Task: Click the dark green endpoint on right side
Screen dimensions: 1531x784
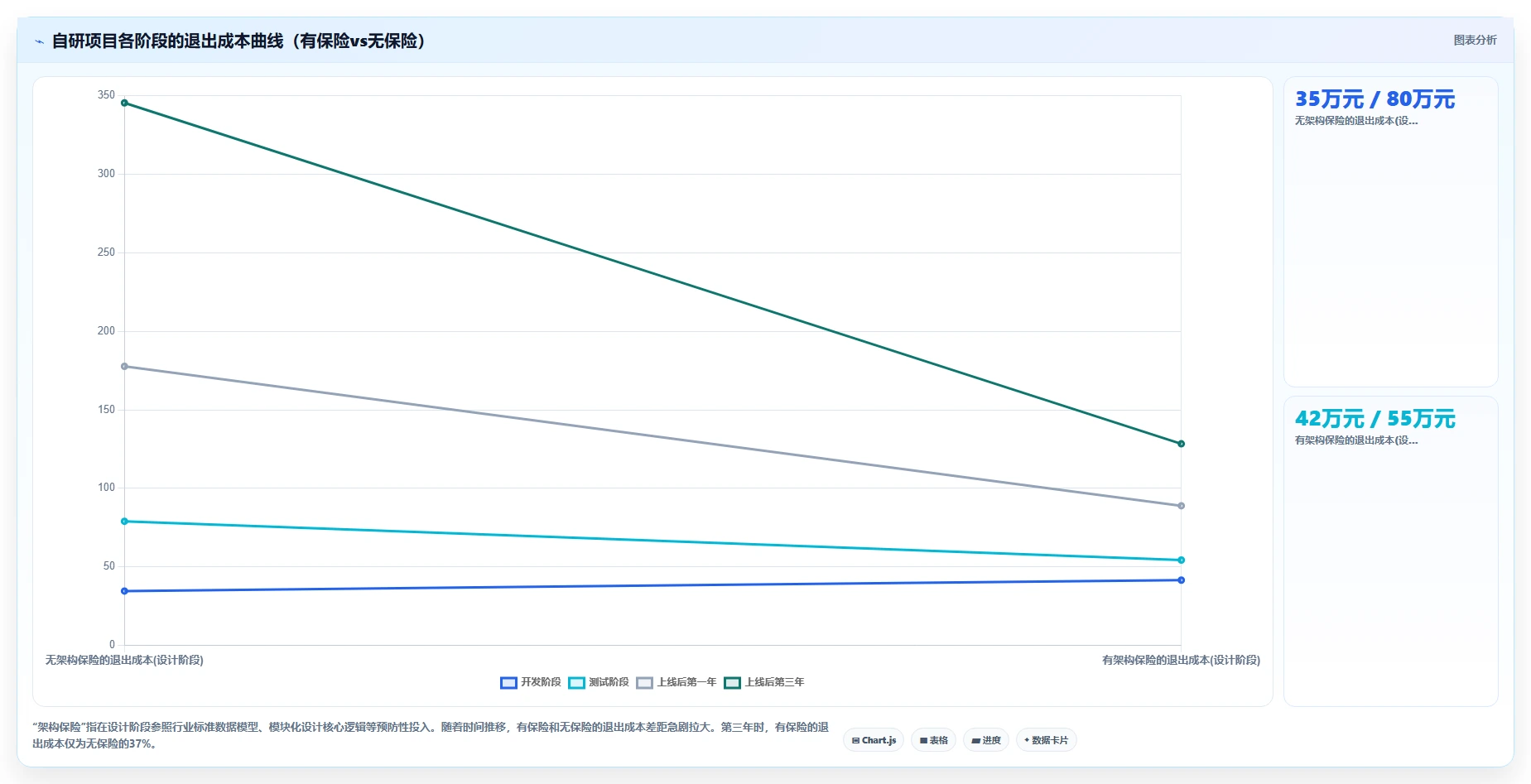Action: click(1181, 444)
